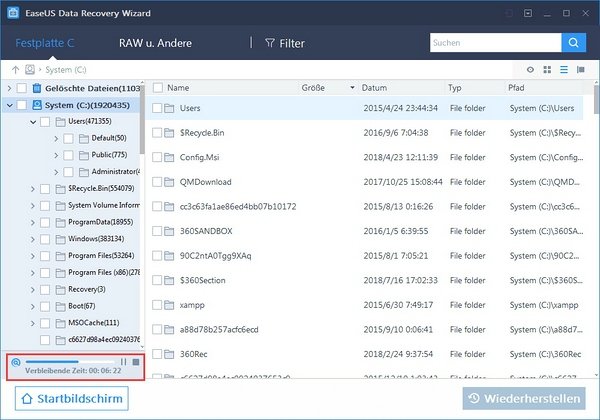Expand the Gelöschte Dateien tree node
Image resolution: width=600 pixels, height=420 pixels.
pyautogui.click(x=9, y=88)
